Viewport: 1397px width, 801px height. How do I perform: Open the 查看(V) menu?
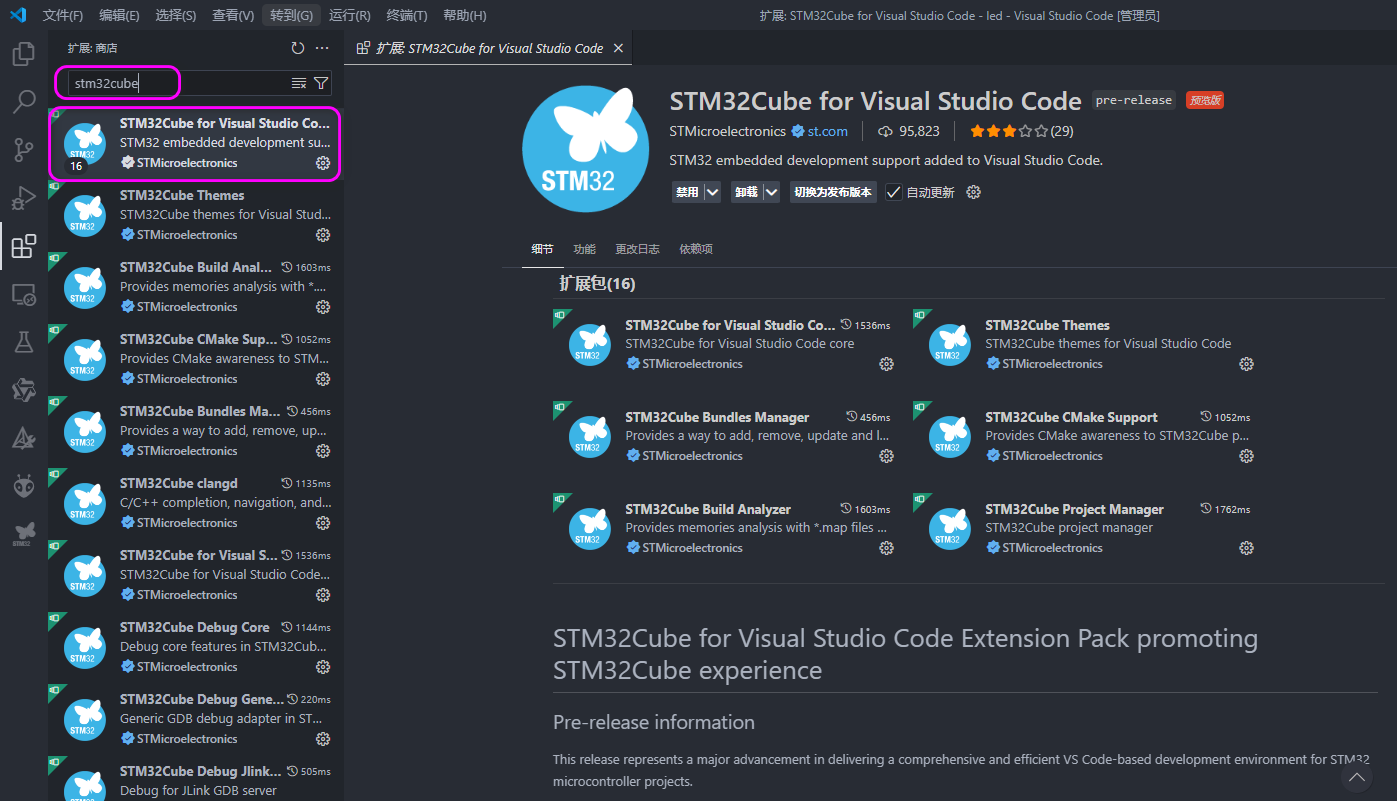point(233,15)
